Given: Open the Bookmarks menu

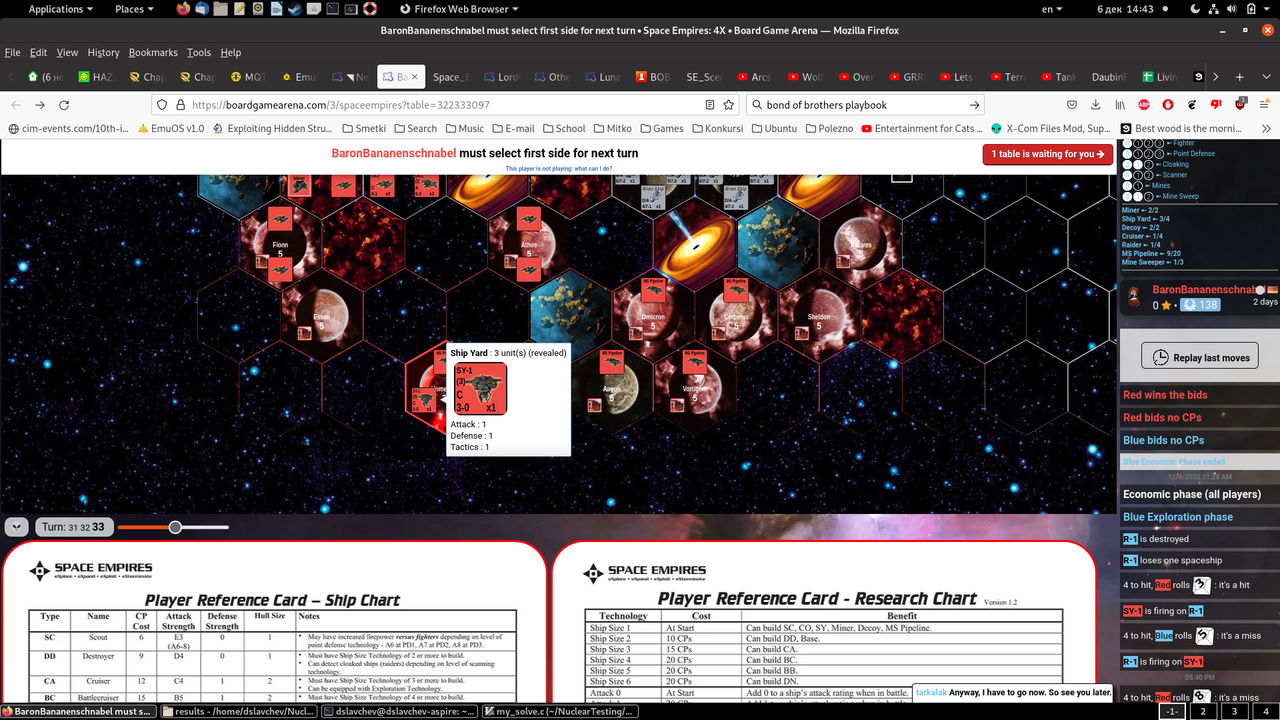Looking at the screenshot, I should pos(153,52).
